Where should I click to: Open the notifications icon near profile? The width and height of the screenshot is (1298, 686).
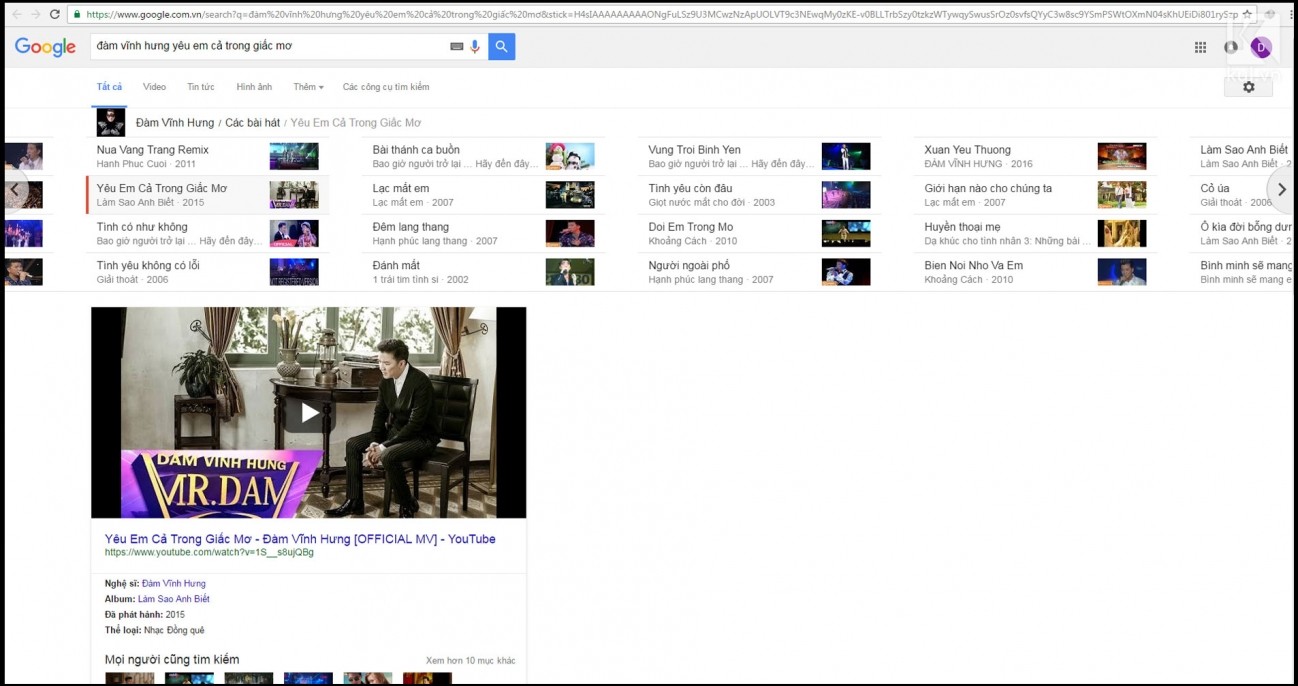click(x=1231, y=47)
